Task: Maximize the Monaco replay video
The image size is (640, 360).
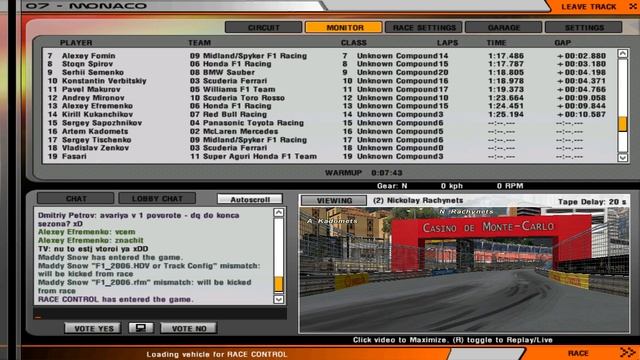Action: (x=464, y=270)
